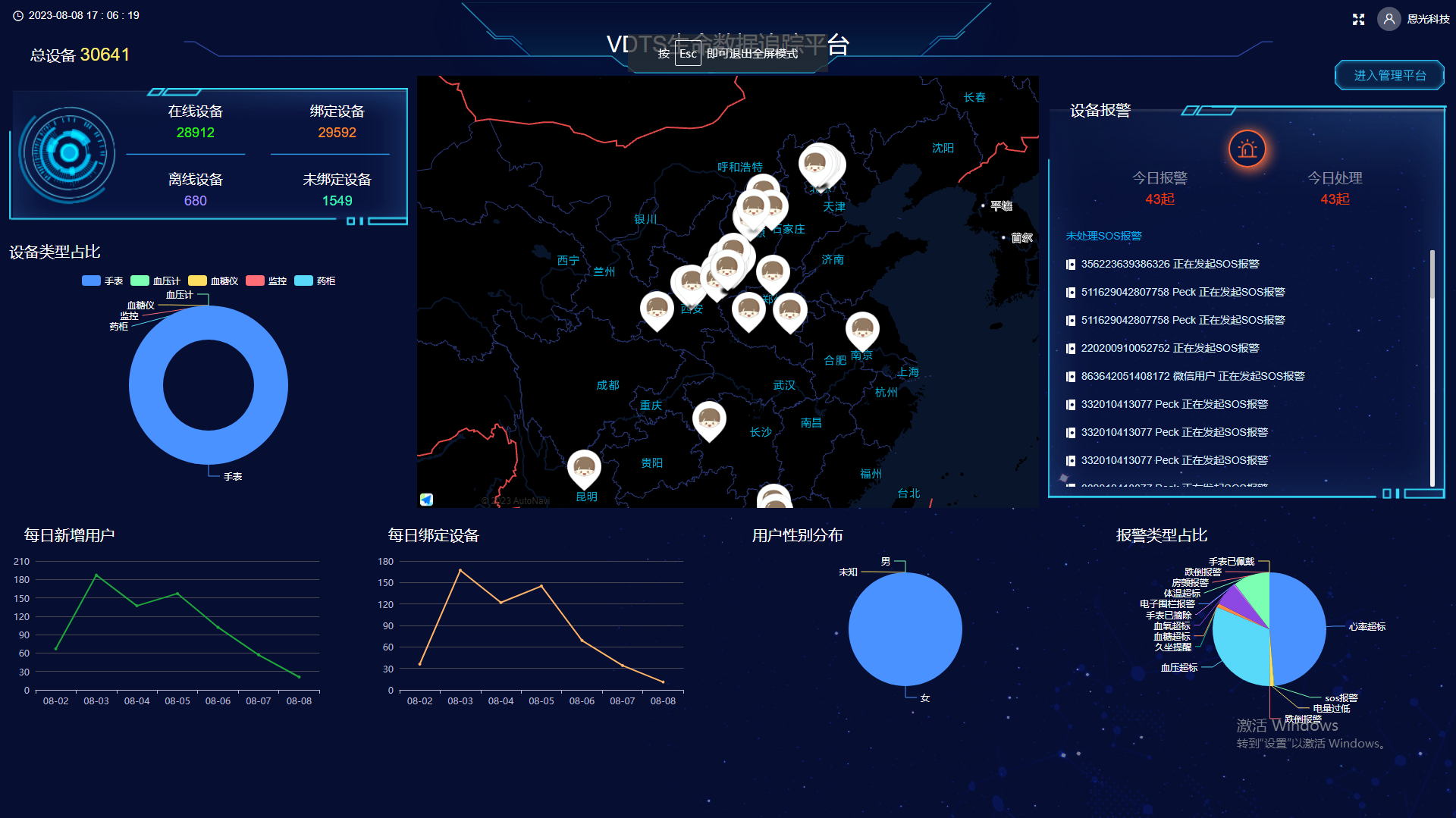Select SOS alert 220200910052752
The image size is (1456, 818).
click(x=1169, y=348)
